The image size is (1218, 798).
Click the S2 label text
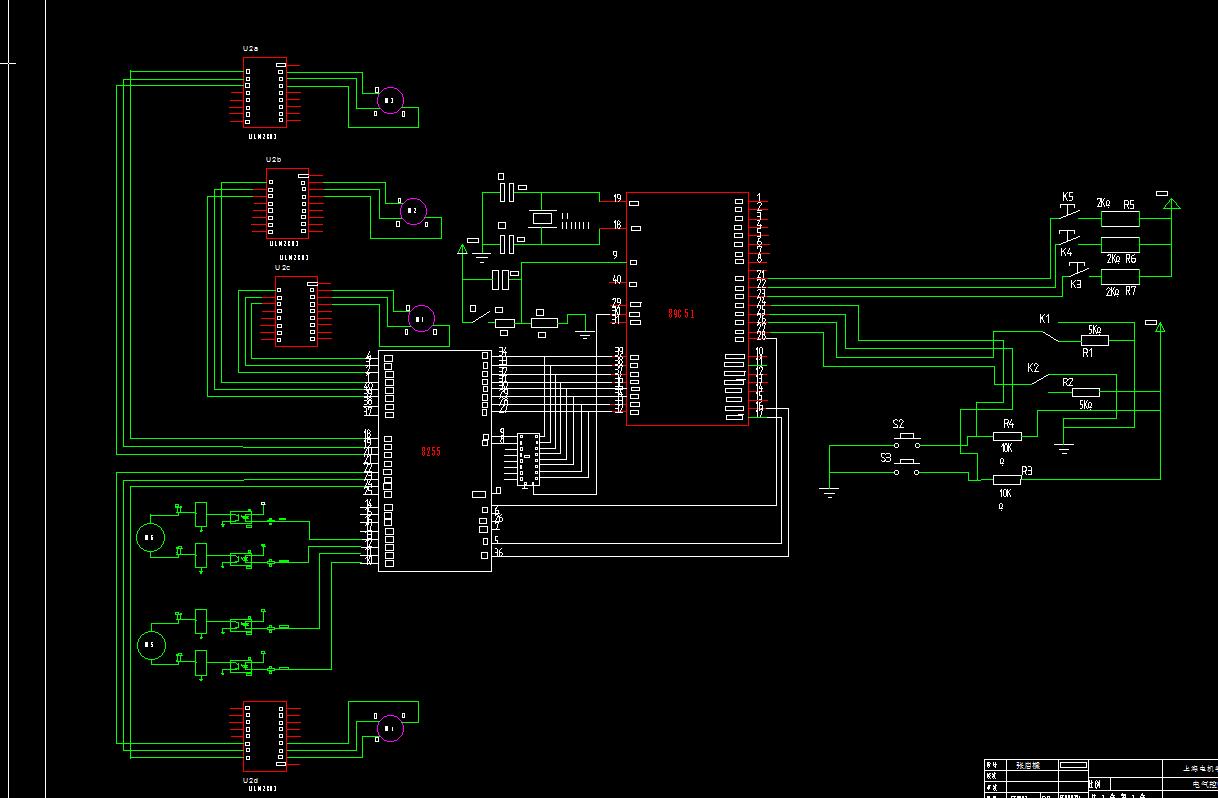[x=898, y=425]
